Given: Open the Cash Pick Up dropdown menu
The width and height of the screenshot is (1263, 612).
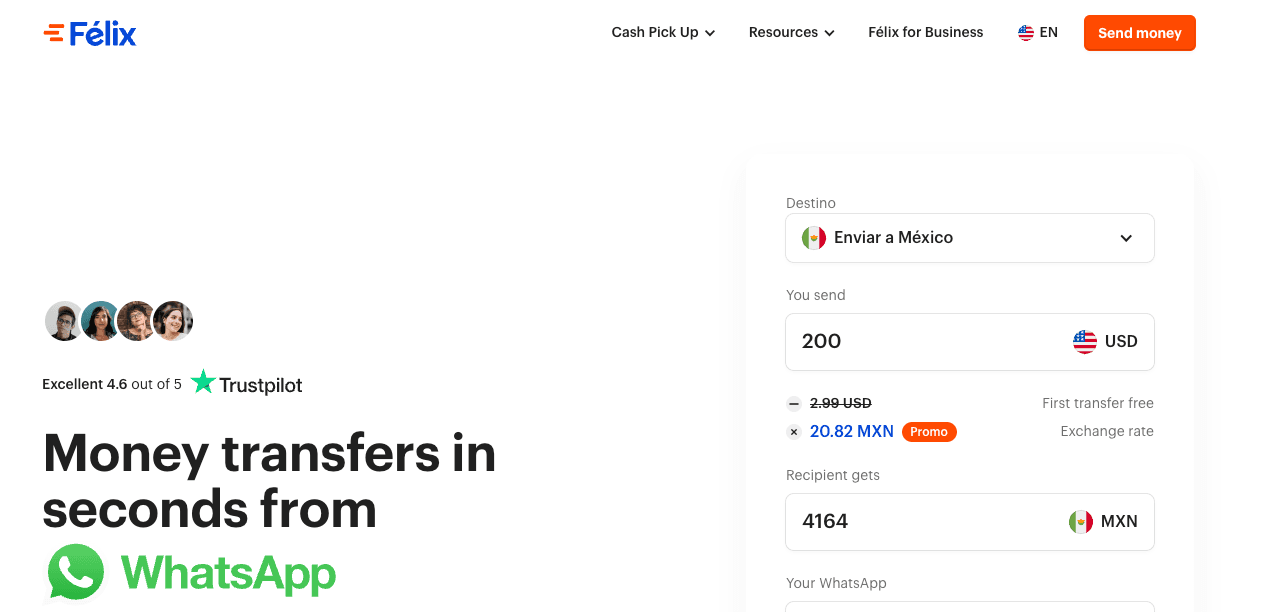Looking at the screenshot, I should pos(663,33).
